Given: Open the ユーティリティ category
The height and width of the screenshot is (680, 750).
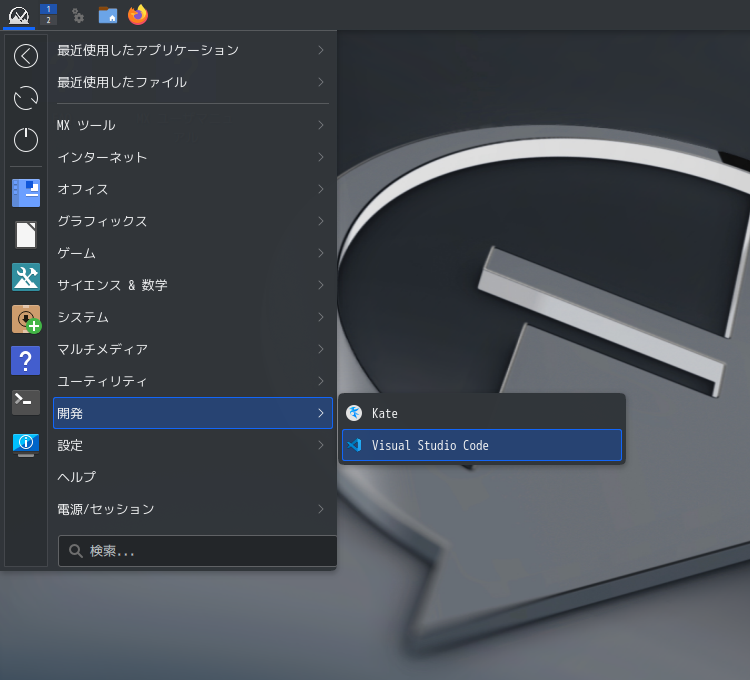Looking at the screenshot, I should [193, 382].
